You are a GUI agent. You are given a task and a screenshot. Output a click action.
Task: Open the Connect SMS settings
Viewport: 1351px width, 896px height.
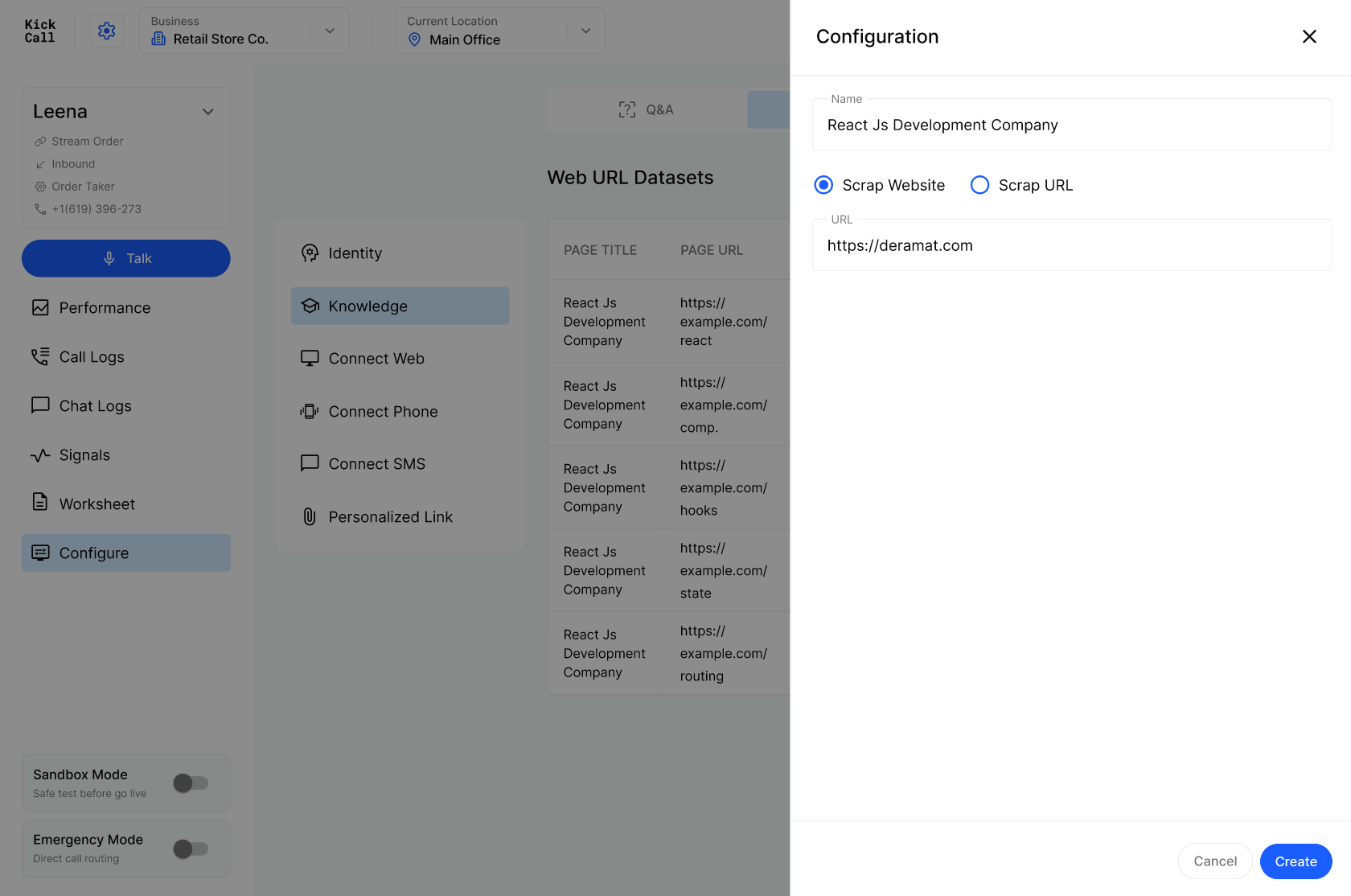pyautogui.click(x=400, y=464)
